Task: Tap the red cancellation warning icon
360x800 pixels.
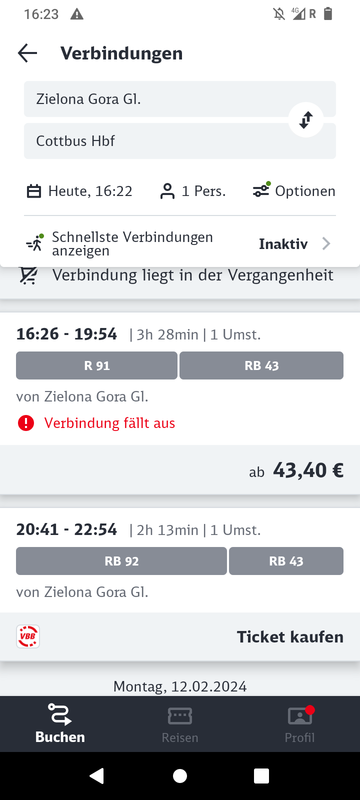Action: (25, 423)
